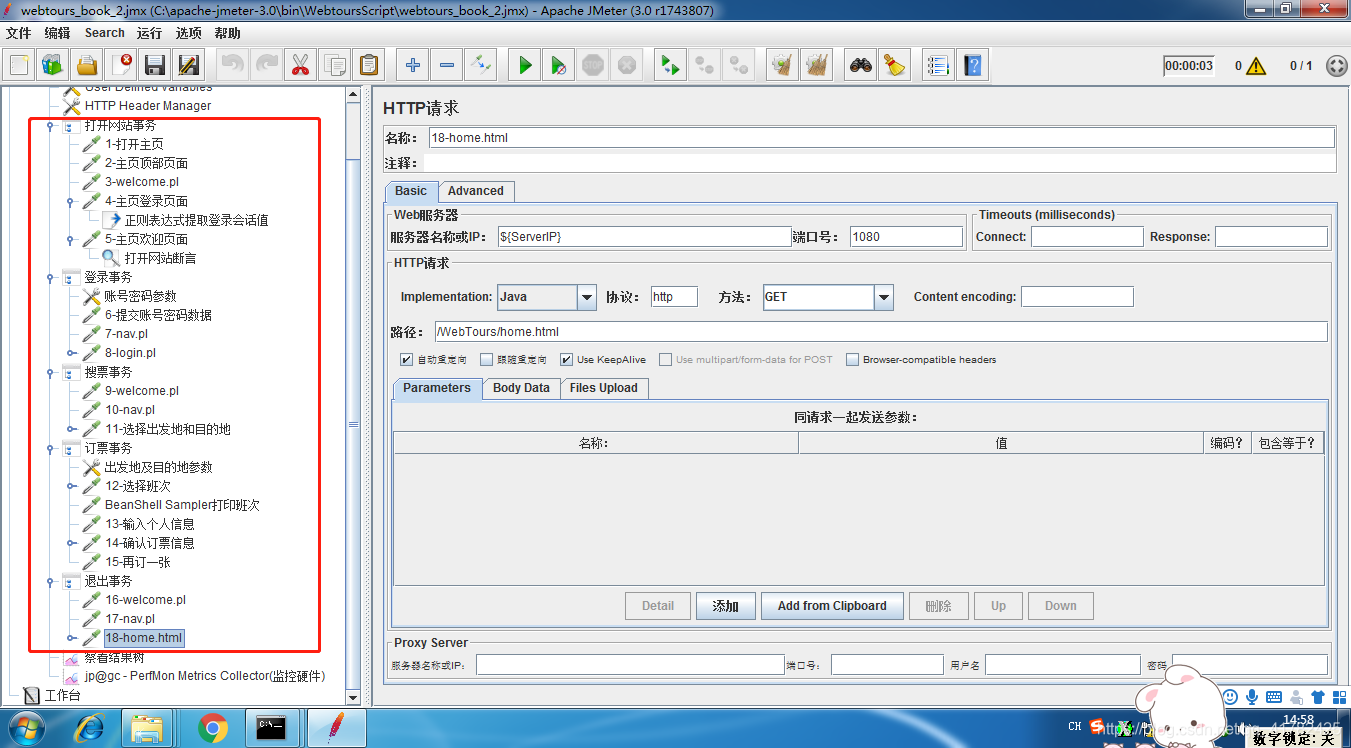1351x748 pixels.
Task: Open Windows Explorer folder on taskbar
Action: [x=149, y=728]
